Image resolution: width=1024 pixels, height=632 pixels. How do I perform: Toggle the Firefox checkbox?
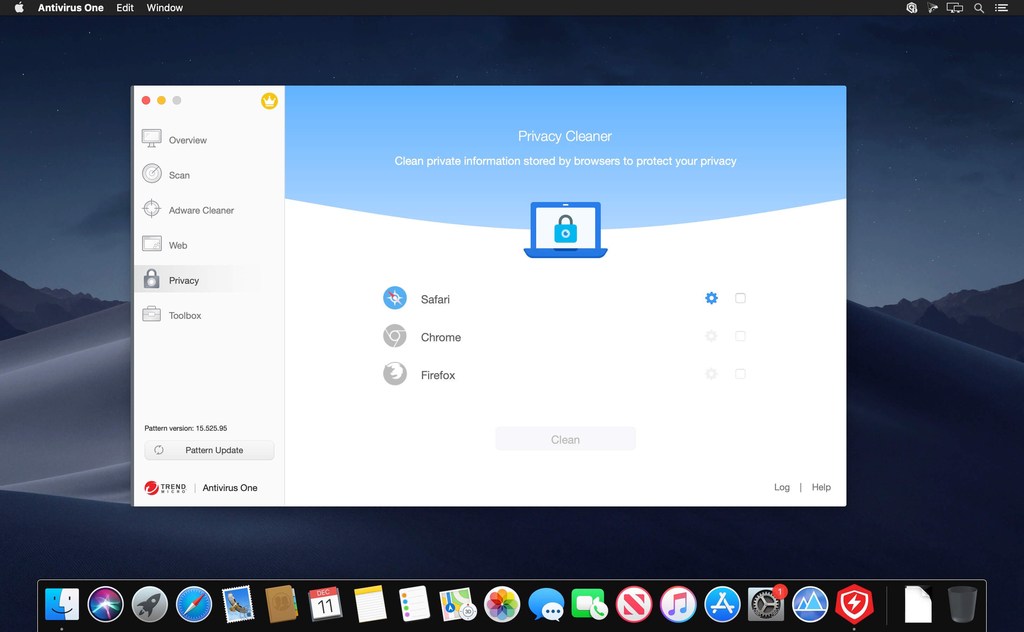point(740,374)
